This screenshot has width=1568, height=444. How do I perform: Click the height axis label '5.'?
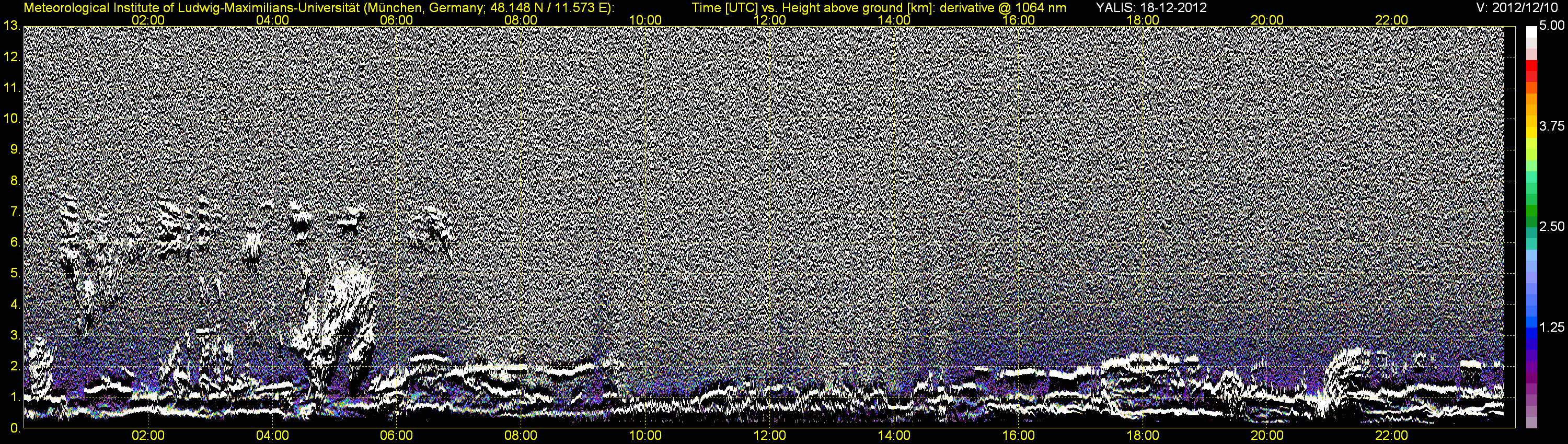[15, 274]
